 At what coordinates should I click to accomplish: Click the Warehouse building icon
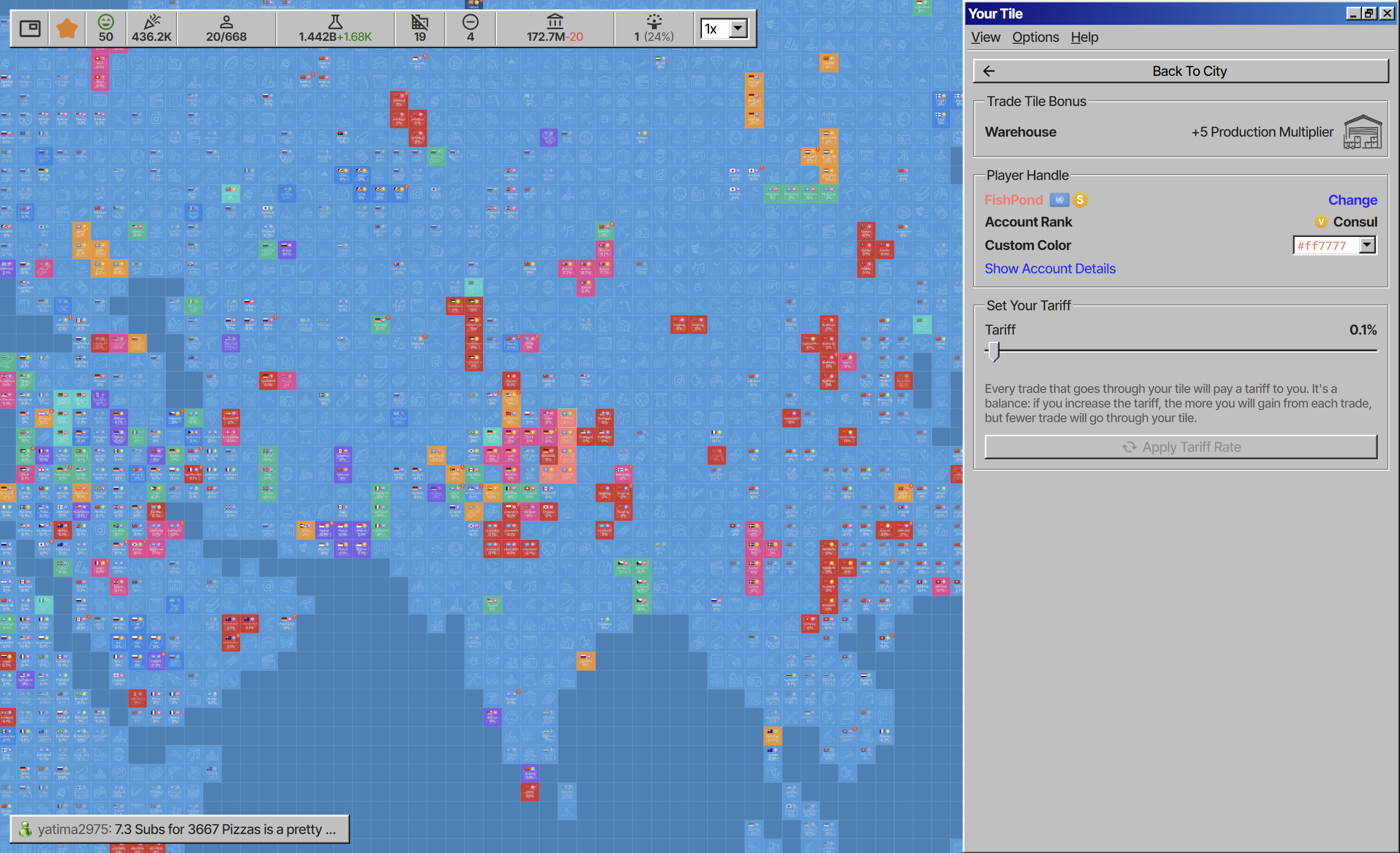[x=1362, y=132]
